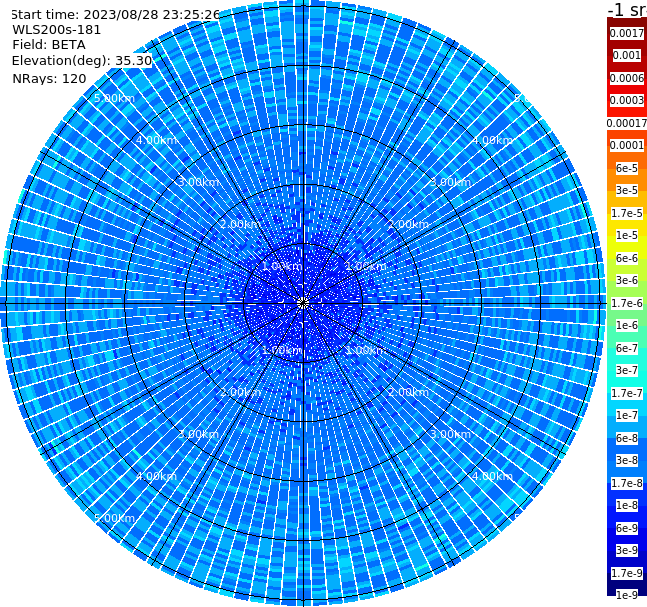Click the 3e-8 blue colorbar label

[626, 460]
